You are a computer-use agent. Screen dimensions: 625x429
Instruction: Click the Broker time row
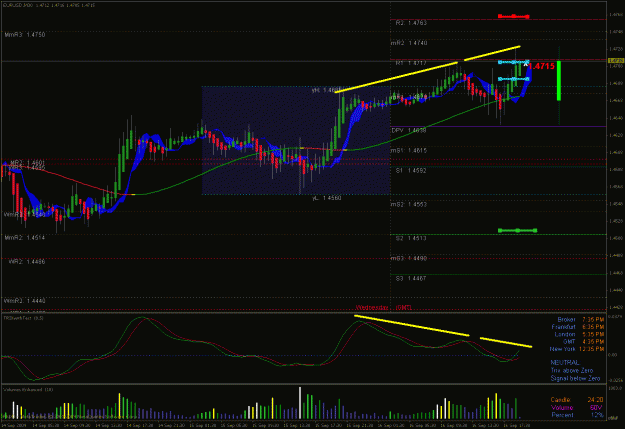tap(580, 319)
